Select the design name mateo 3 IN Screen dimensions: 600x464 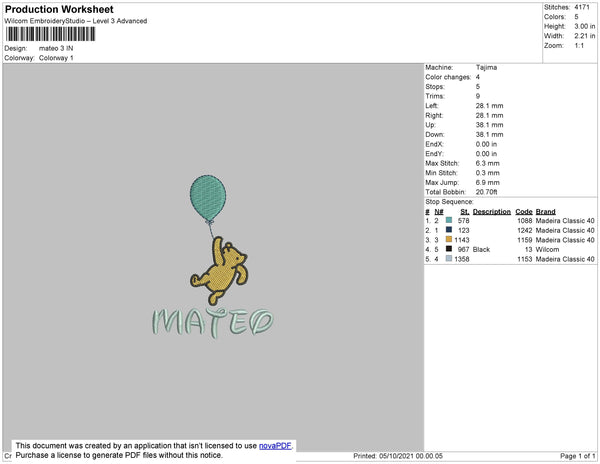coord(56,49)
